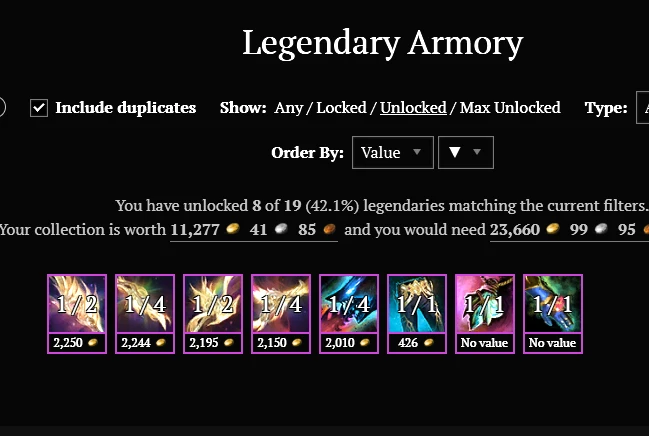Select the legendary item worth 2,010 gold
The height and width of the screenshot is (436, 649).
pos(349,304)
